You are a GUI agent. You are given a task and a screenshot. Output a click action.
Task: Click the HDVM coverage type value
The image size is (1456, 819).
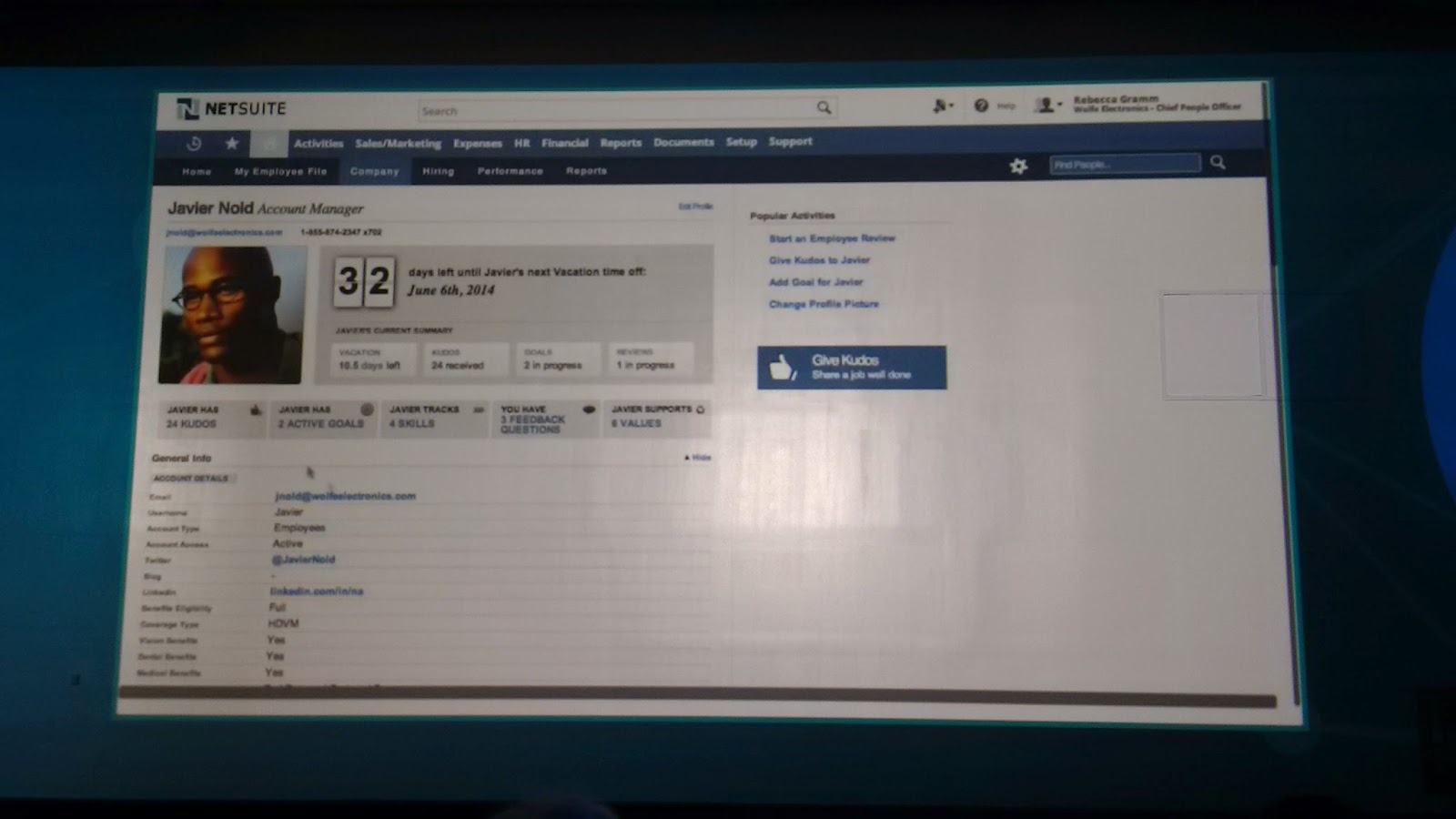pyautogui.click(x=283, y=623)
